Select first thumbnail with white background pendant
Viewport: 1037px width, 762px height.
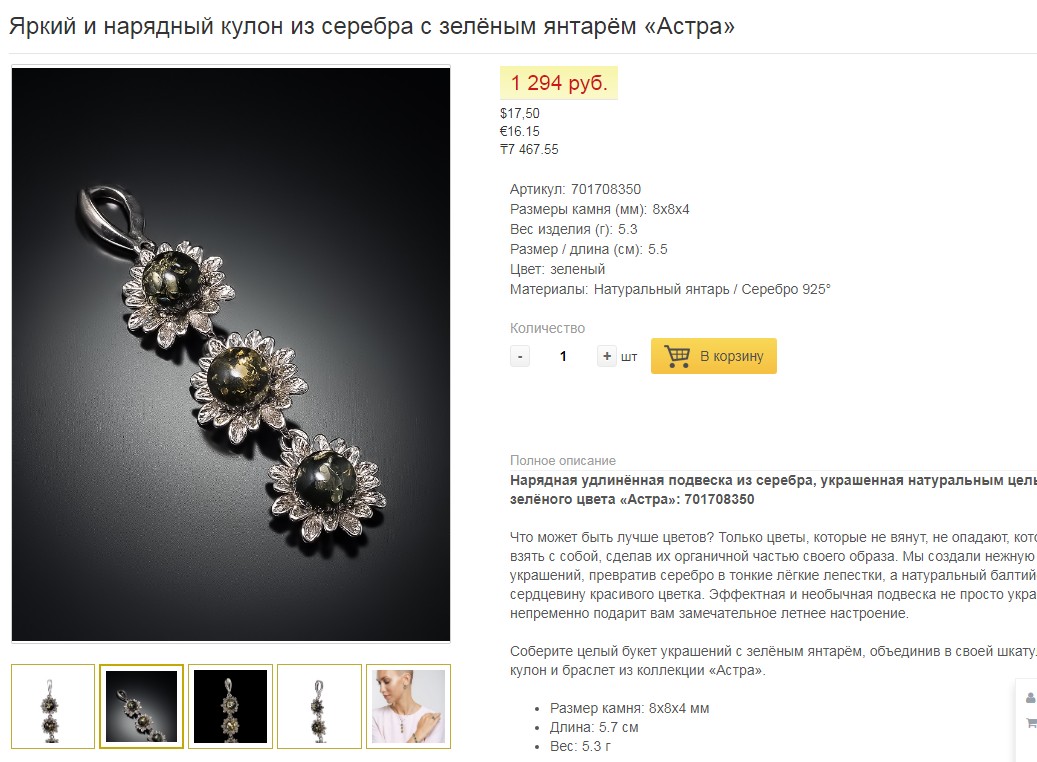coord(53,706)
